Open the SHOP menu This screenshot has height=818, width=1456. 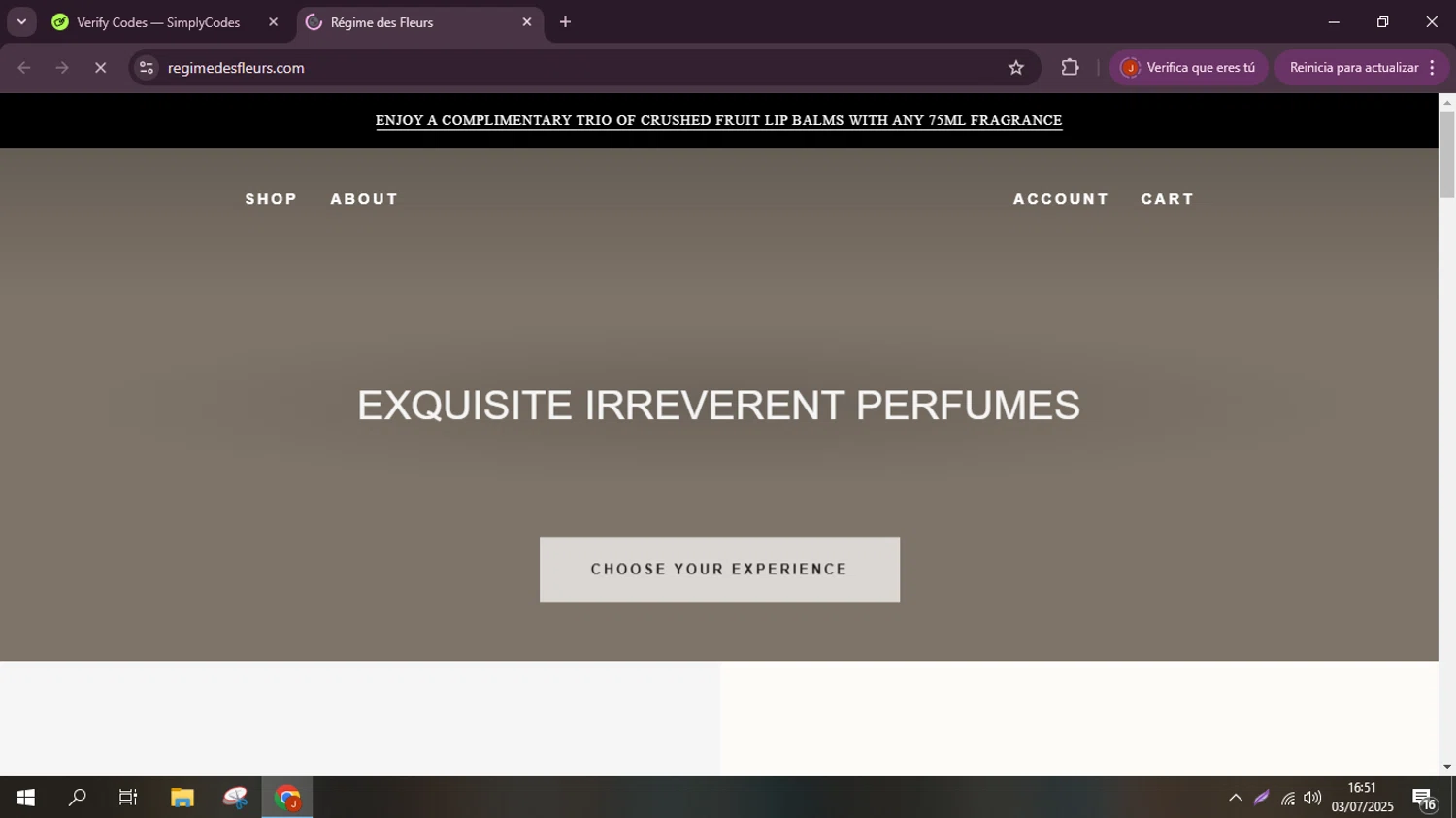pos(271,199)
